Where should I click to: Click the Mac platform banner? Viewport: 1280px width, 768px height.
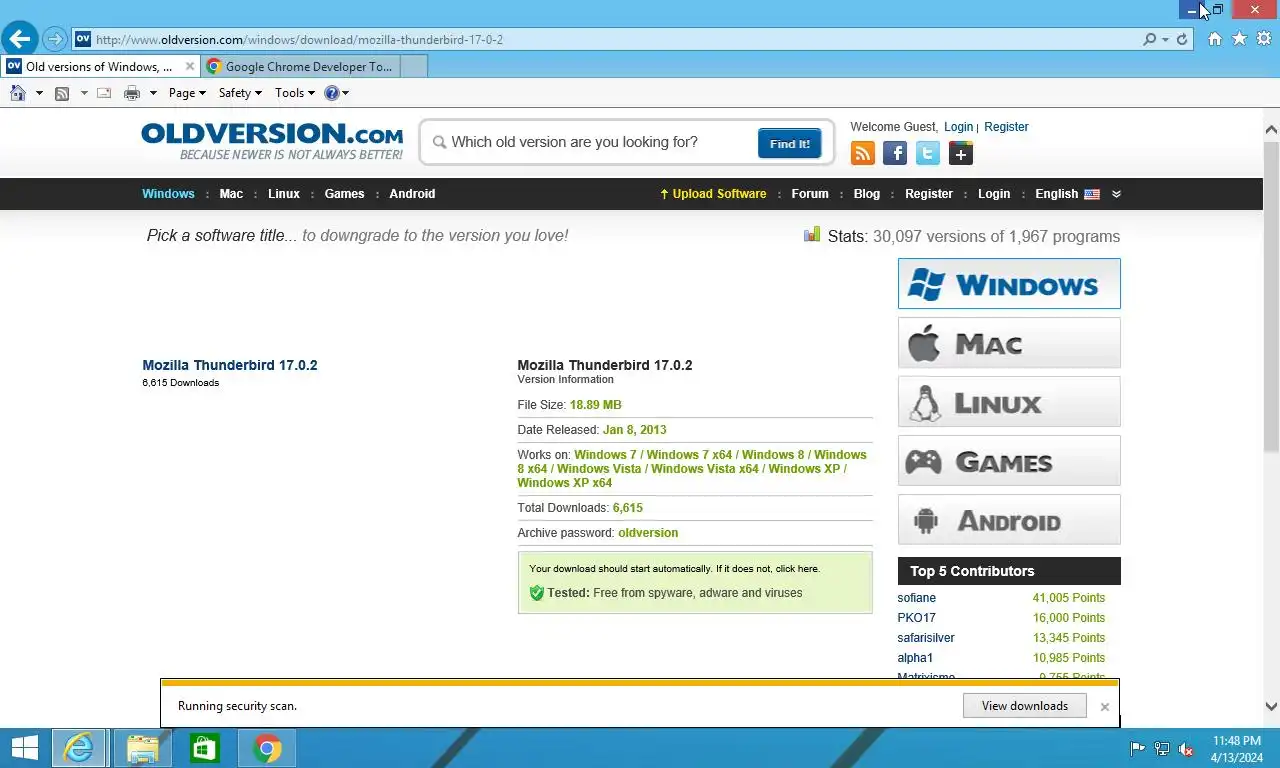(1009, 343)
